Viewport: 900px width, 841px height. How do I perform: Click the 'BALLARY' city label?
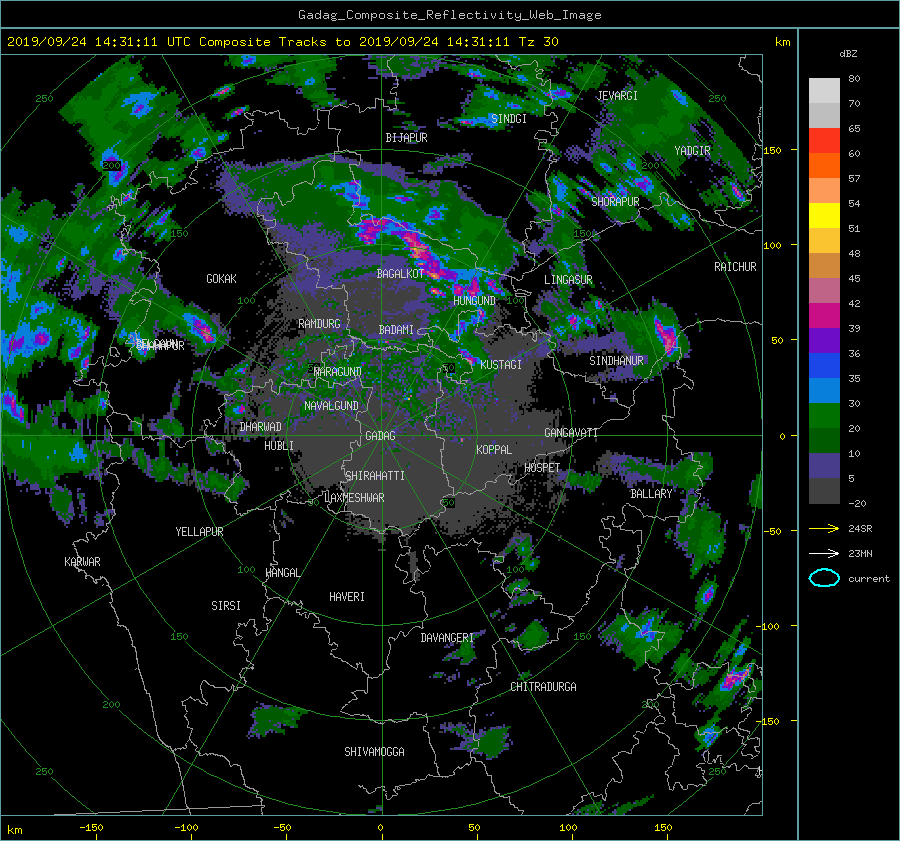(x=651, y=494)
